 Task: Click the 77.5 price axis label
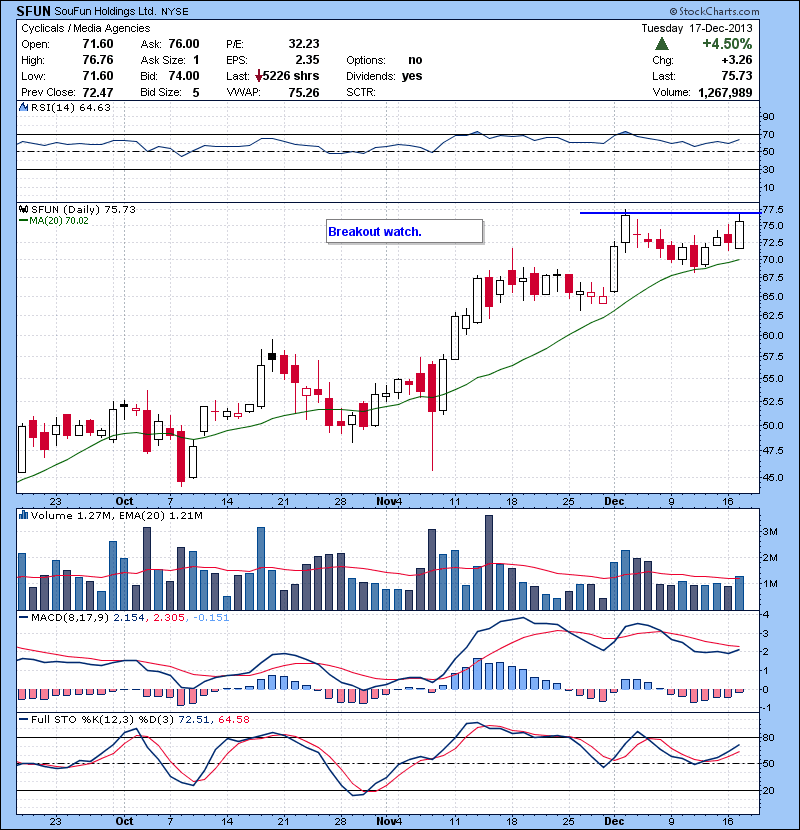773,210
